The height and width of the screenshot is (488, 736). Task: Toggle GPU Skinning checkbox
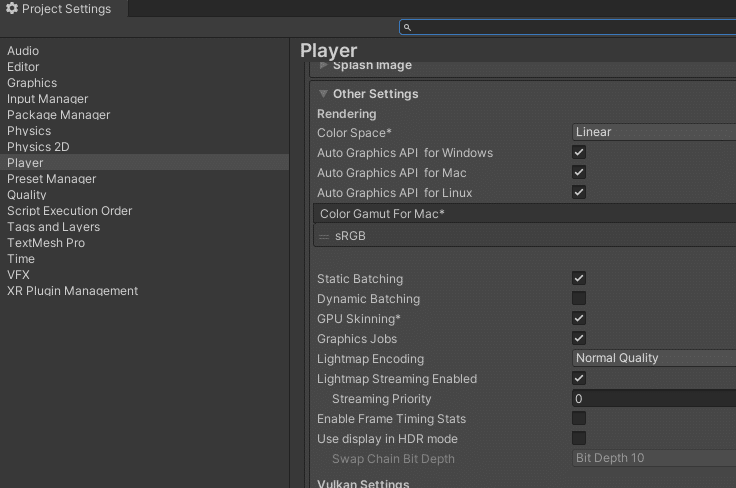(x=579, y=318)
